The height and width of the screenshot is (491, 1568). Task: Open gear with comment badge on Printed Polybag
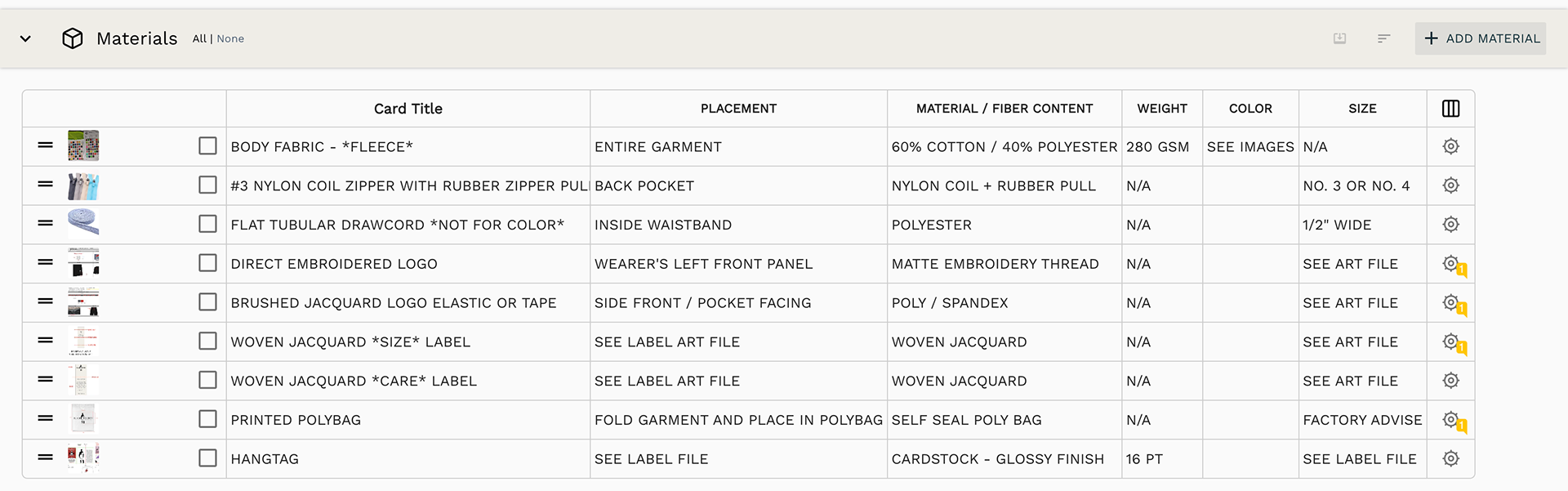[x=1450, y=420]
